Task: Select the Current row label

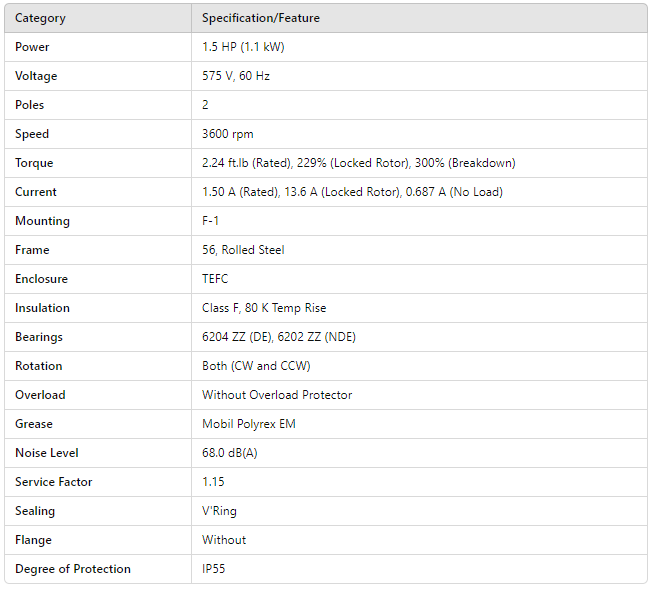Action: click(x=36, y=192)
